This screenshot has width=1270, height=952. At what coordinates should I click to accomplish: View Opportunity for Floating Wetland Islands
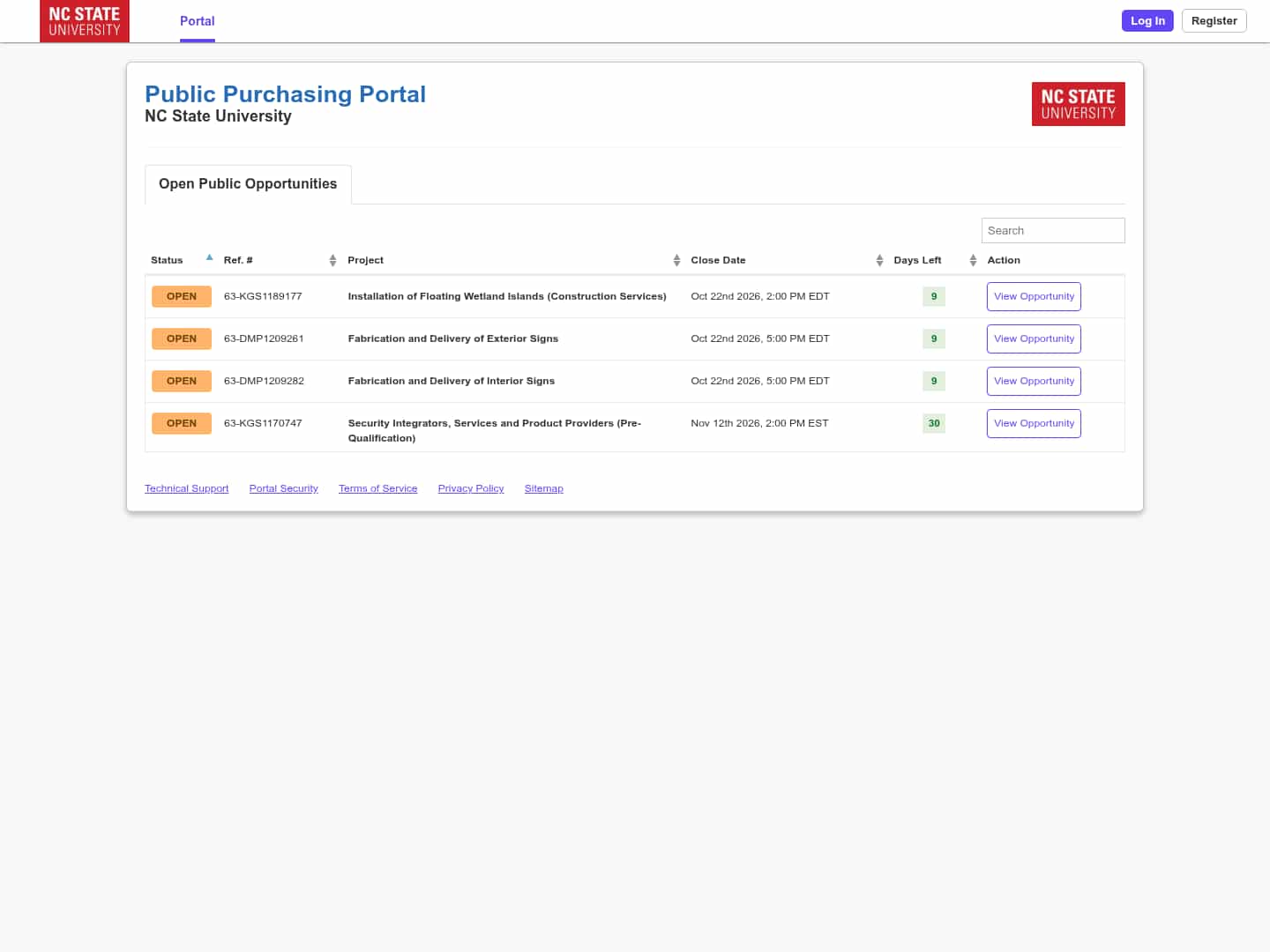tap(1034, 296)
